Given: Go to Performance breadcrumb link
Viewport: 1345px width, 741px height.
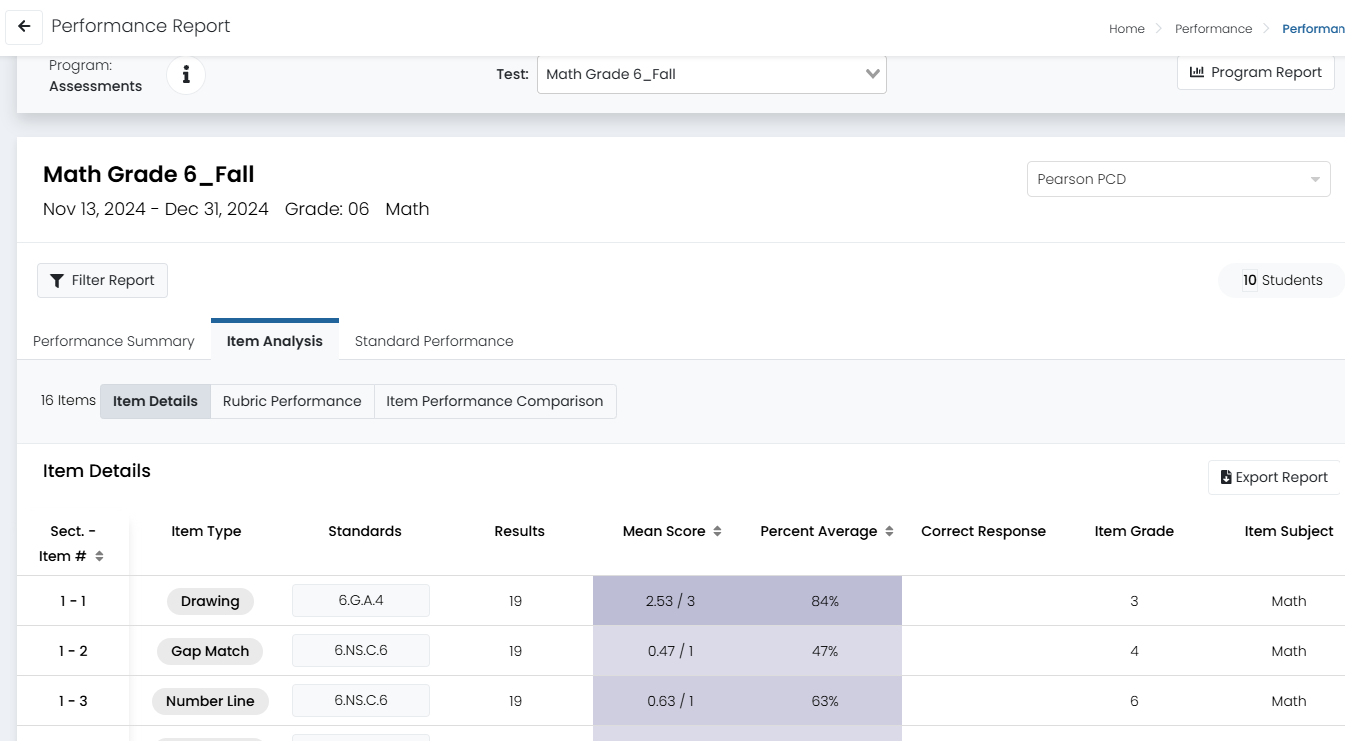Looking at the screenshot, I should 1214,28.
